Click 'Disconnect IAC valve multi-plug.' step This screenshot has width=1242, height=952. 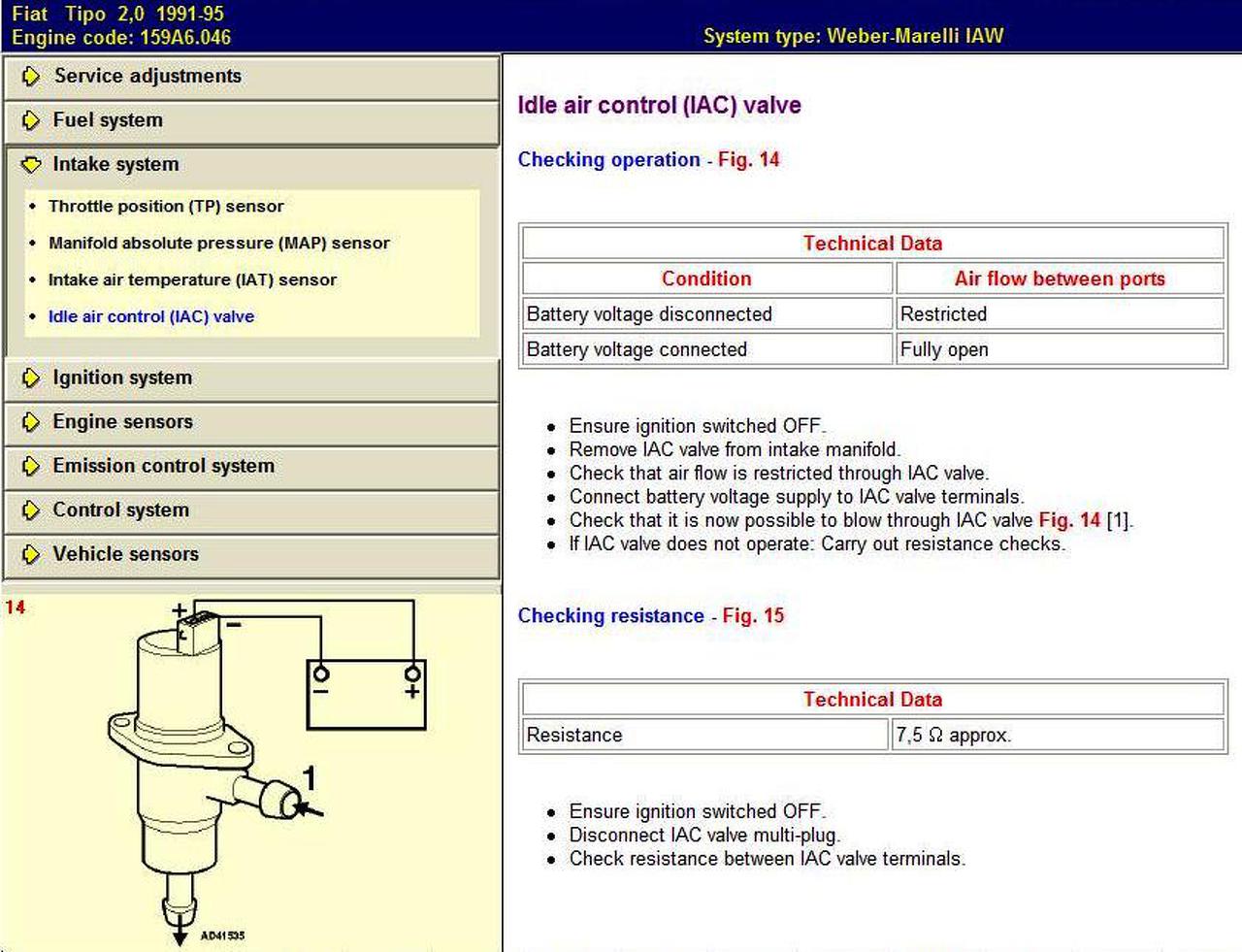(704, 835)
